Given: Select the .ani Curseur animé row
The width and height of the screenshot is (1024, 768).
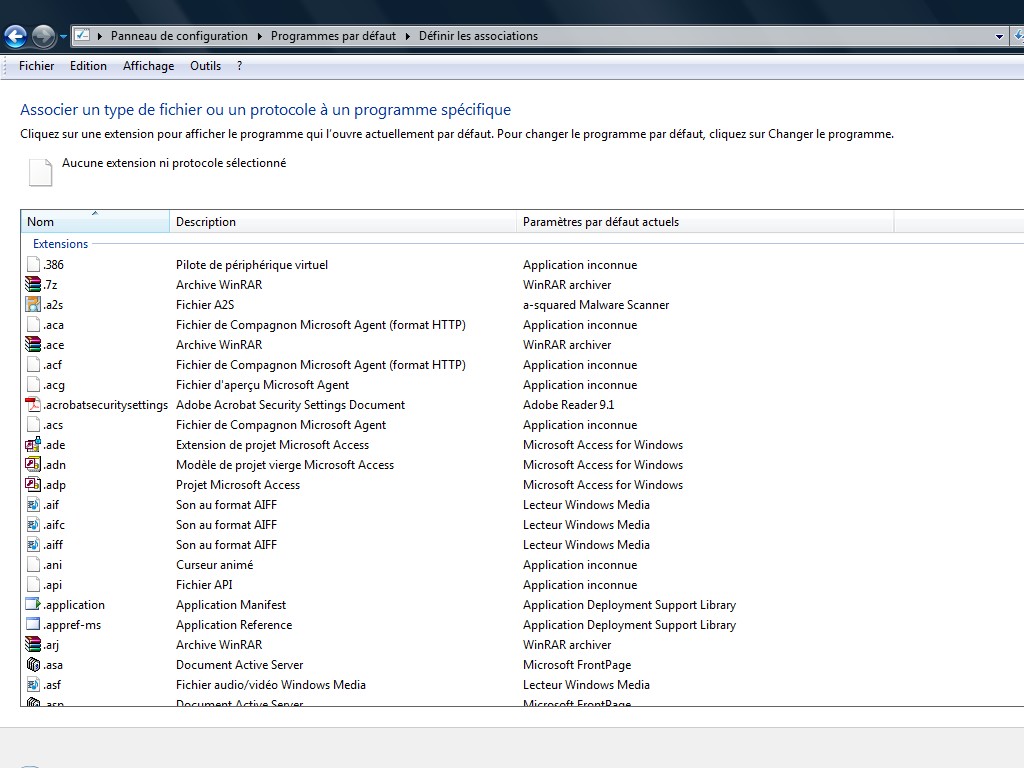Looking at the screenshot, I should 214,565.
